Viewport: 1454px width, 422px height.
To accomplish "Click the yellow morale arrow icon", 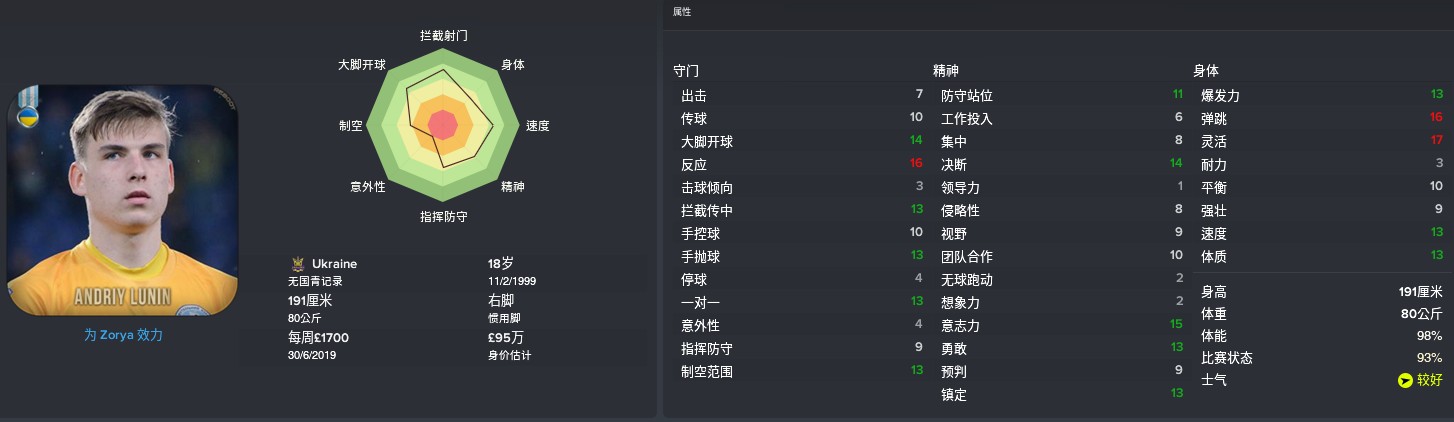I will 1406,380.
